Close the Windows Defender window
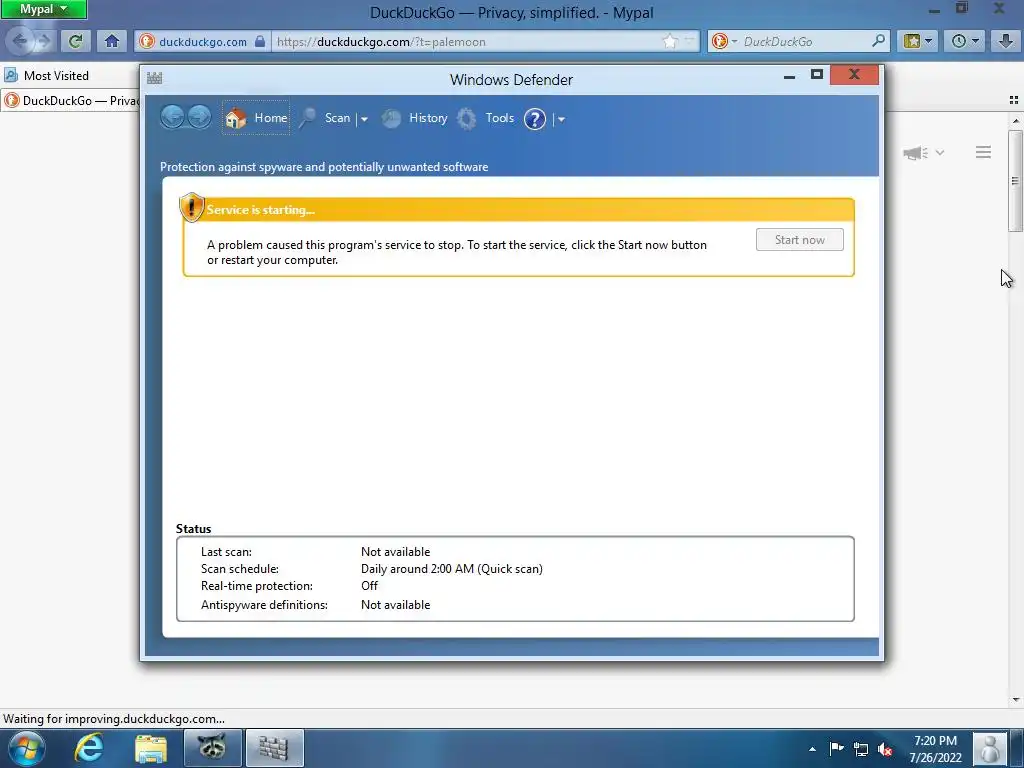Viewport: 1024px width, 768px height. [x=854, y=74]
